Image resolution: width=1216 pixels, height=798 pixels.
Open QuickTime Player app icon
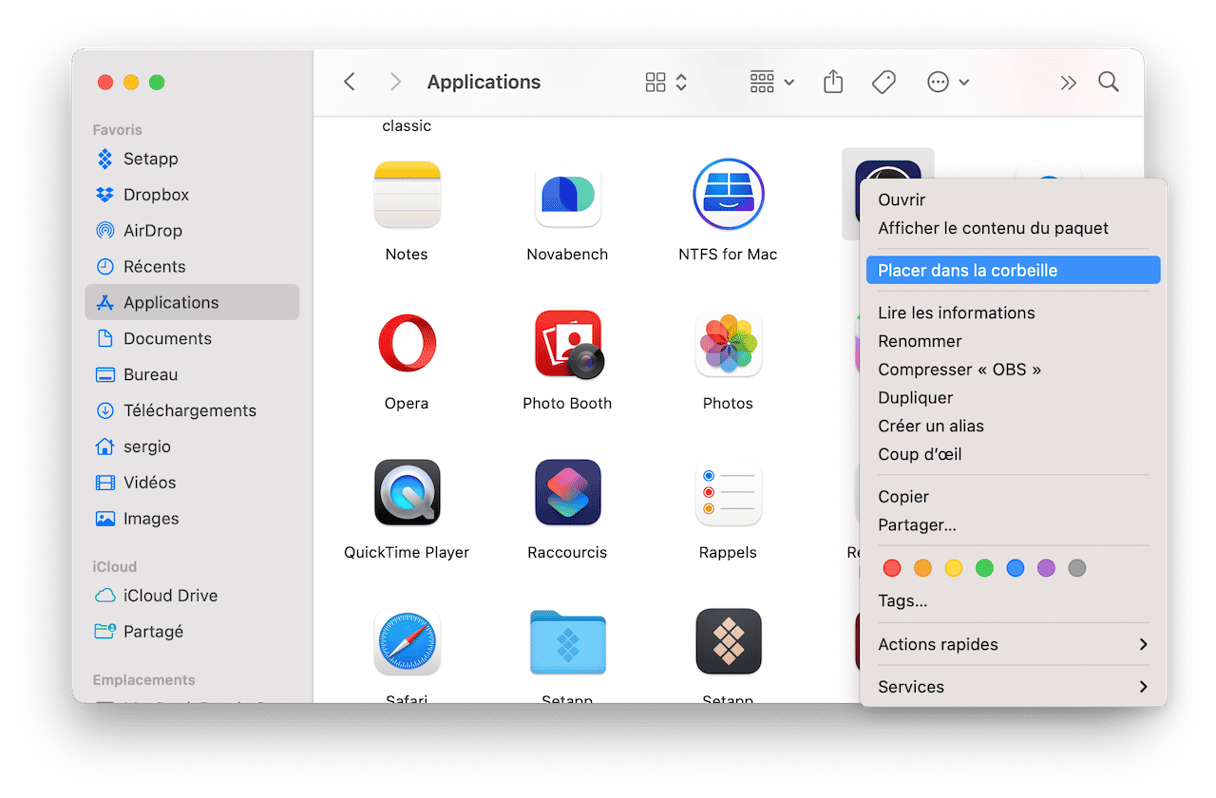pyautogui.click(x=406, y=493)
